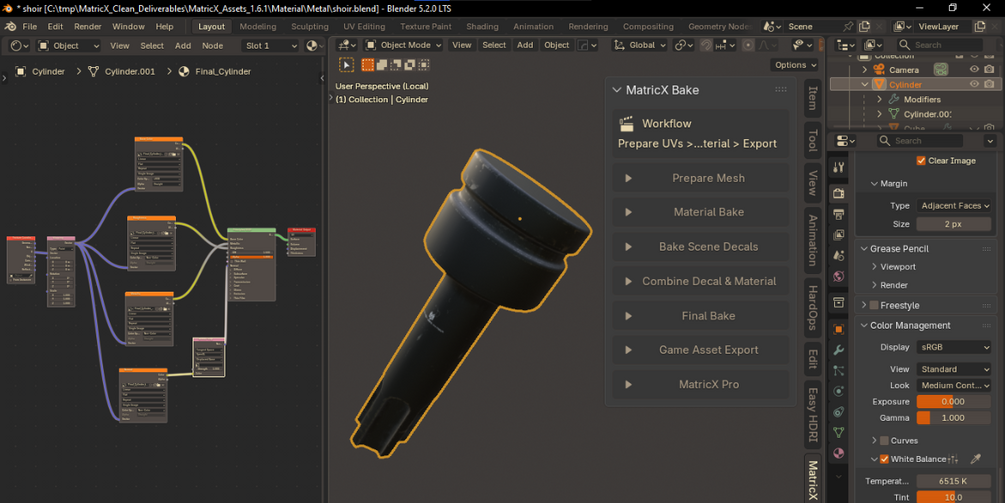Viewport: 1005px width, 503px height.
Task: Expand the Prepare Mesh panel
Action: click(x=701, y=178)
